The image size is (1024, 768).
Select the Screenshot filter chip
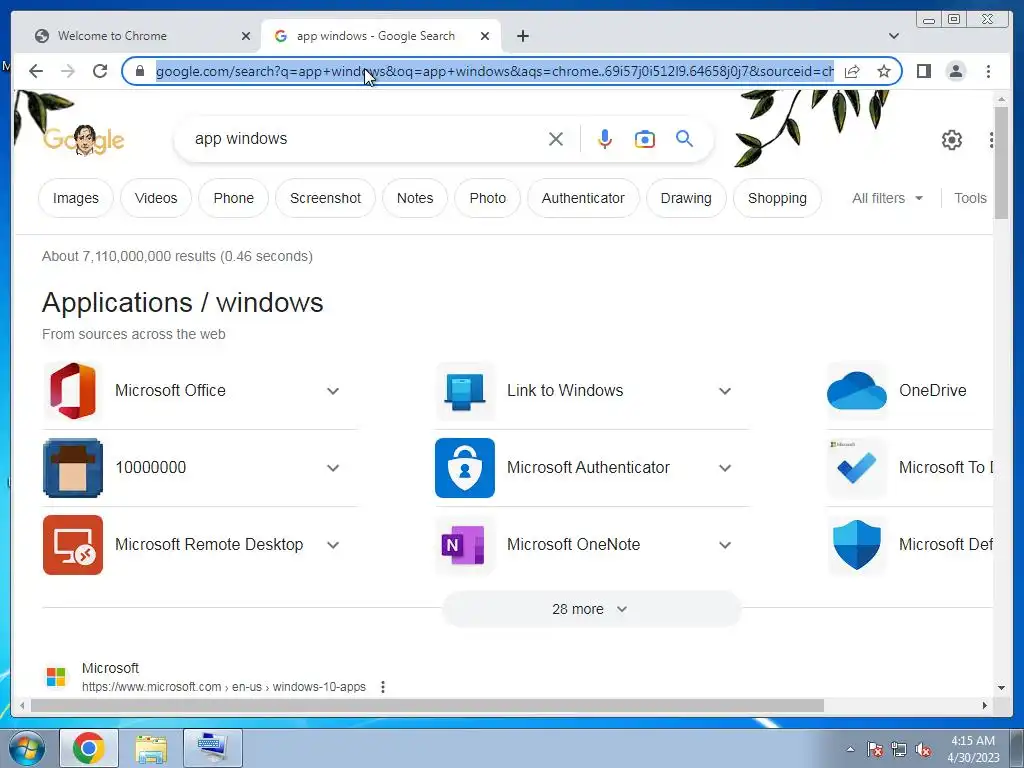pos(325,199)
